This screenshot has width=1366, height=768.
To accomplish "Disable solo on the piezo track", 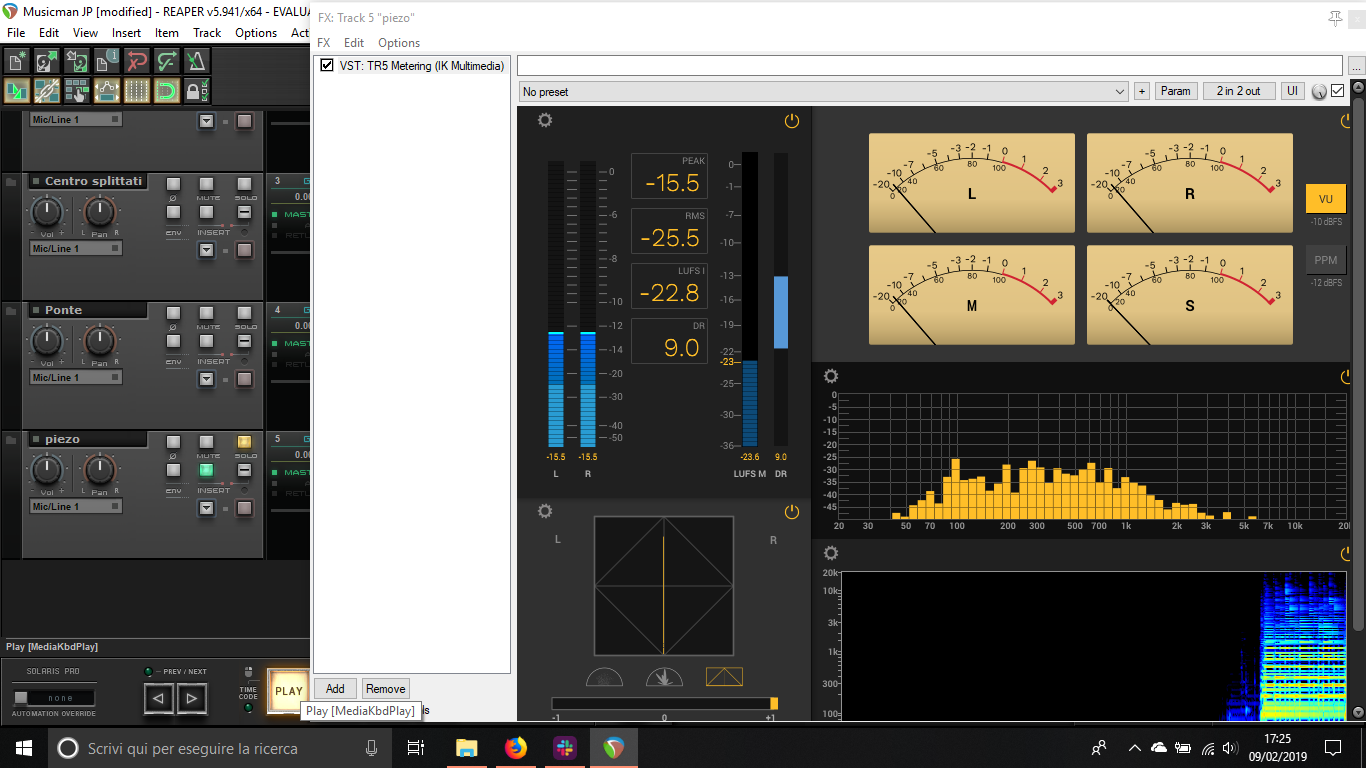I will pyautogui.click(x=244, y=442).
